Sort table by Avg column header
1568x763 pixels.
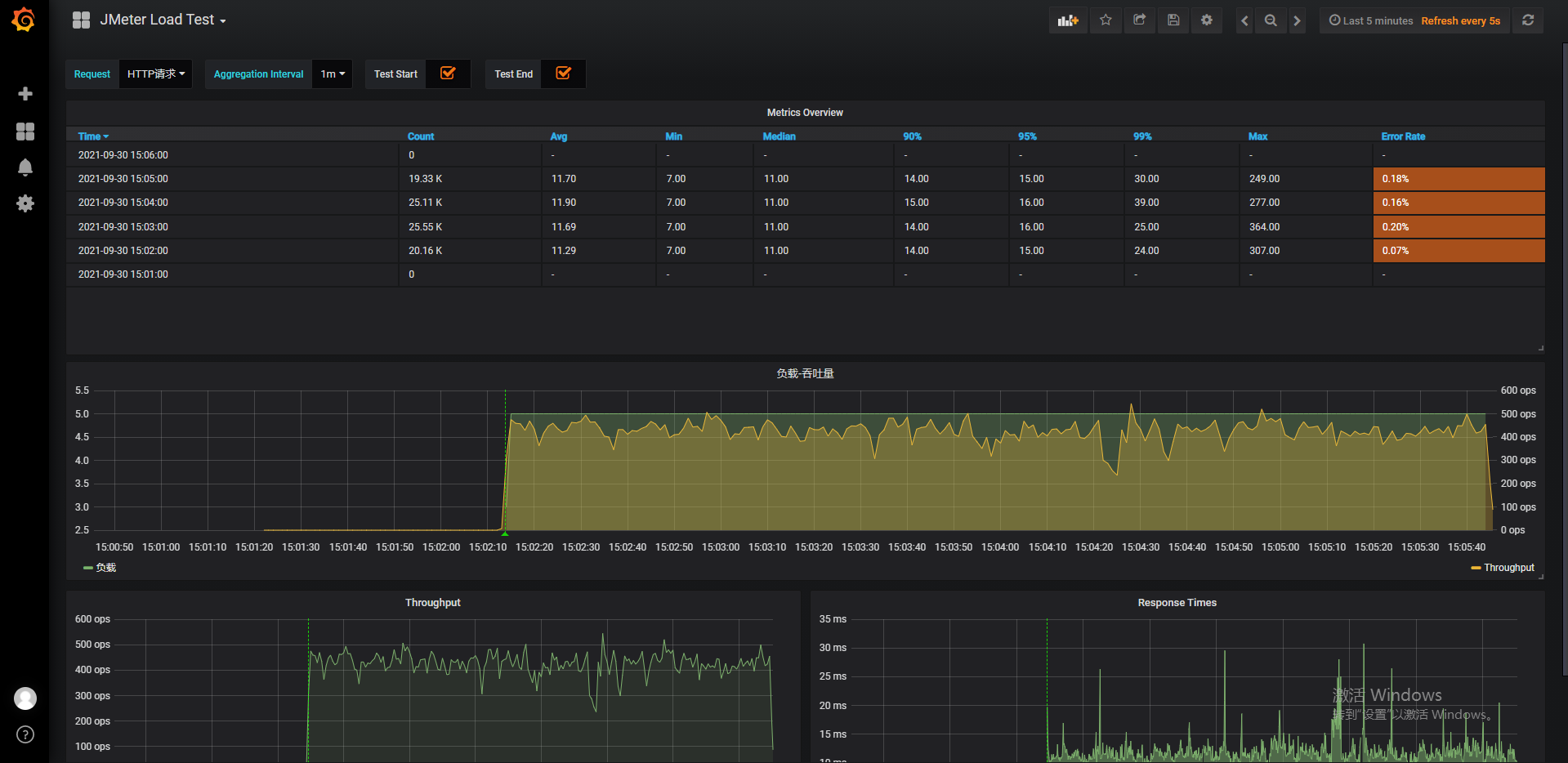[x=559, y=136]
